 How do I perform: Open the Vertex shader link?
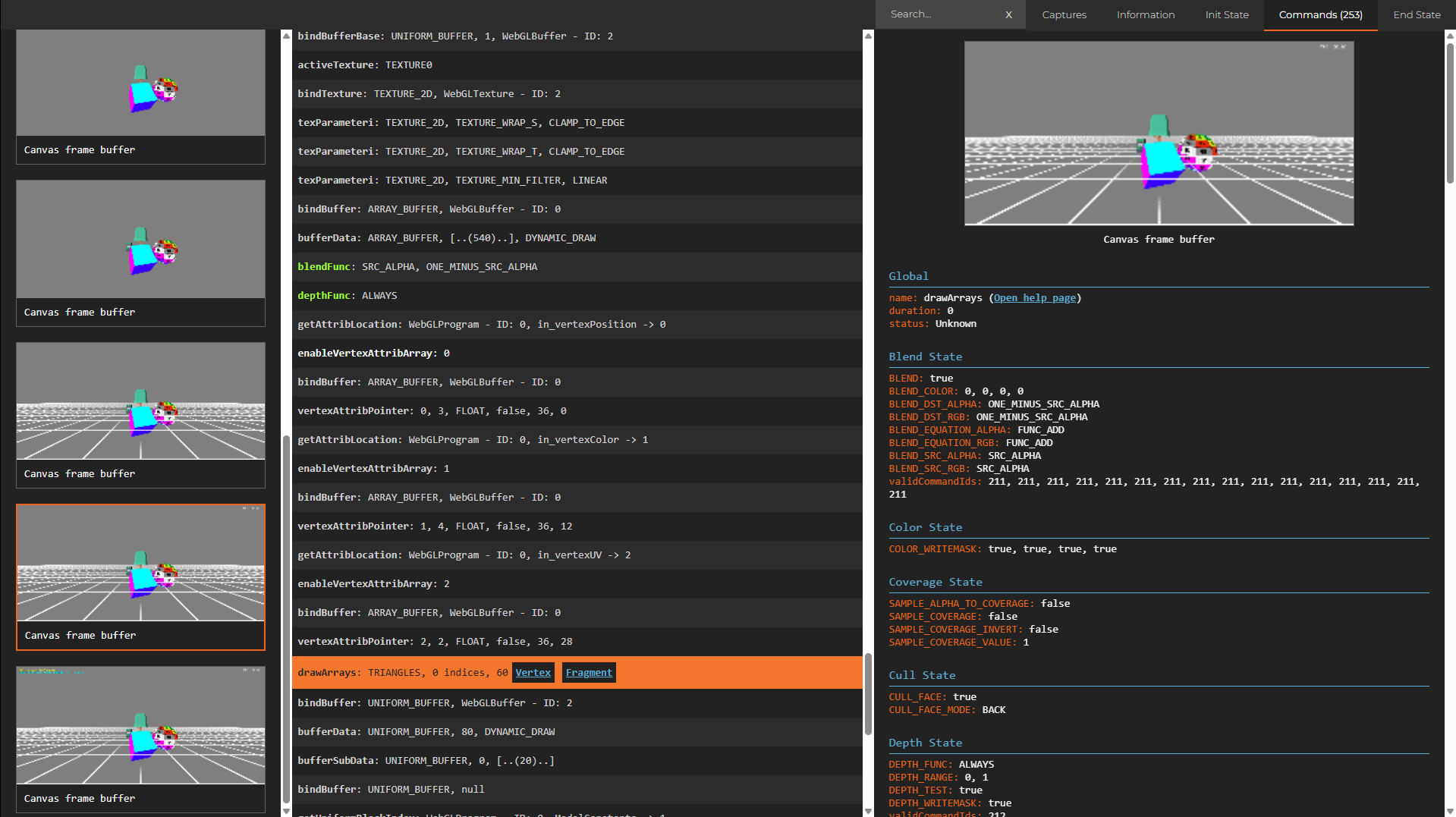(x=533, y=673)
